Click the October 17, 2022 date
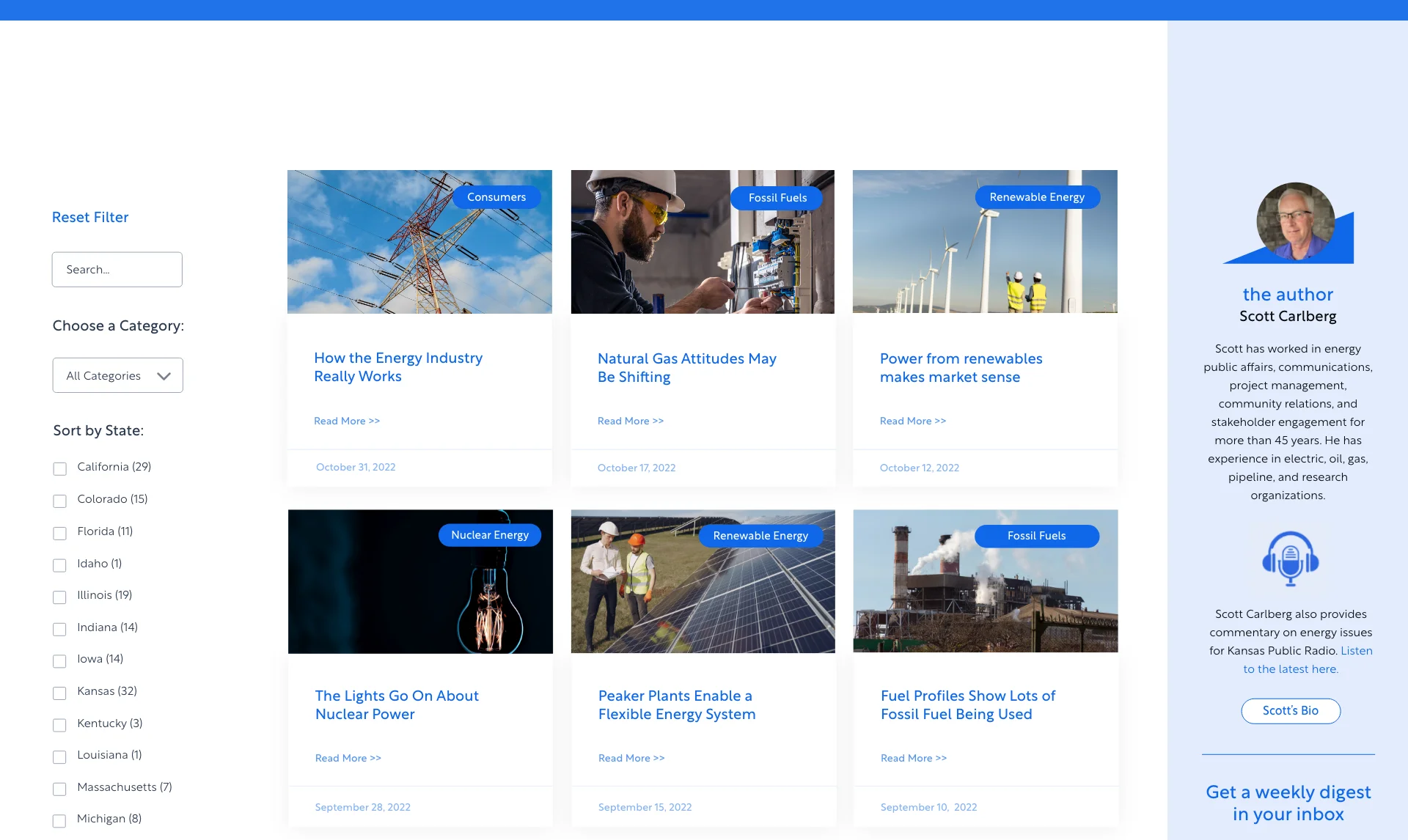This screenshot has width=1408, height=840. 637,468
